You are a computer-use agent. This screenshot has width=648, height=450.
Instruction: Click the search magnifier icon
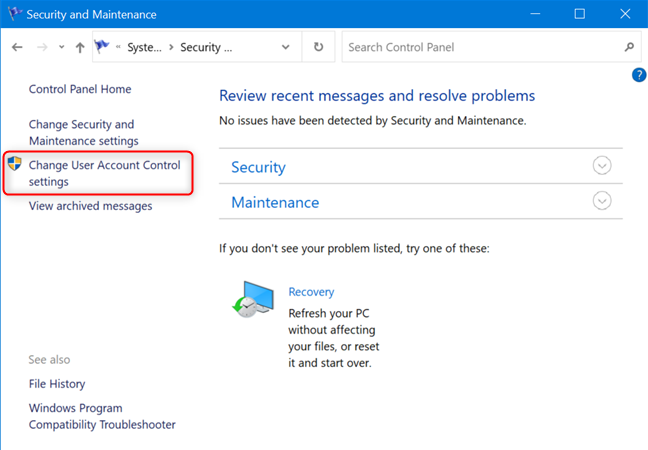tap(629, 47)
